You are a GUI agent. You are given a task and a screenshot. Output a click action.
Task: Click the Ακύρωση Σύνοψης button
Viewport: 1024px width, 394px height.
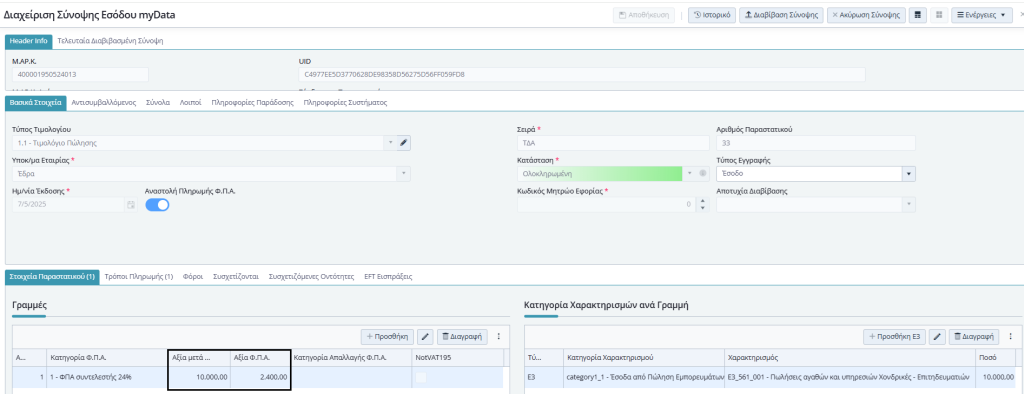[867, 15]
